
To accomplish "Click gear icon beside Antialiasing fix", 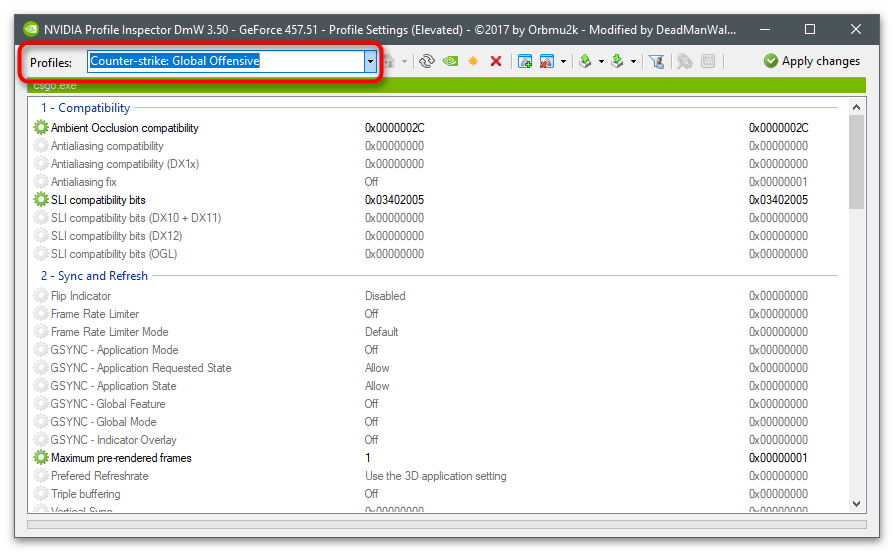I will coord(40,181).
